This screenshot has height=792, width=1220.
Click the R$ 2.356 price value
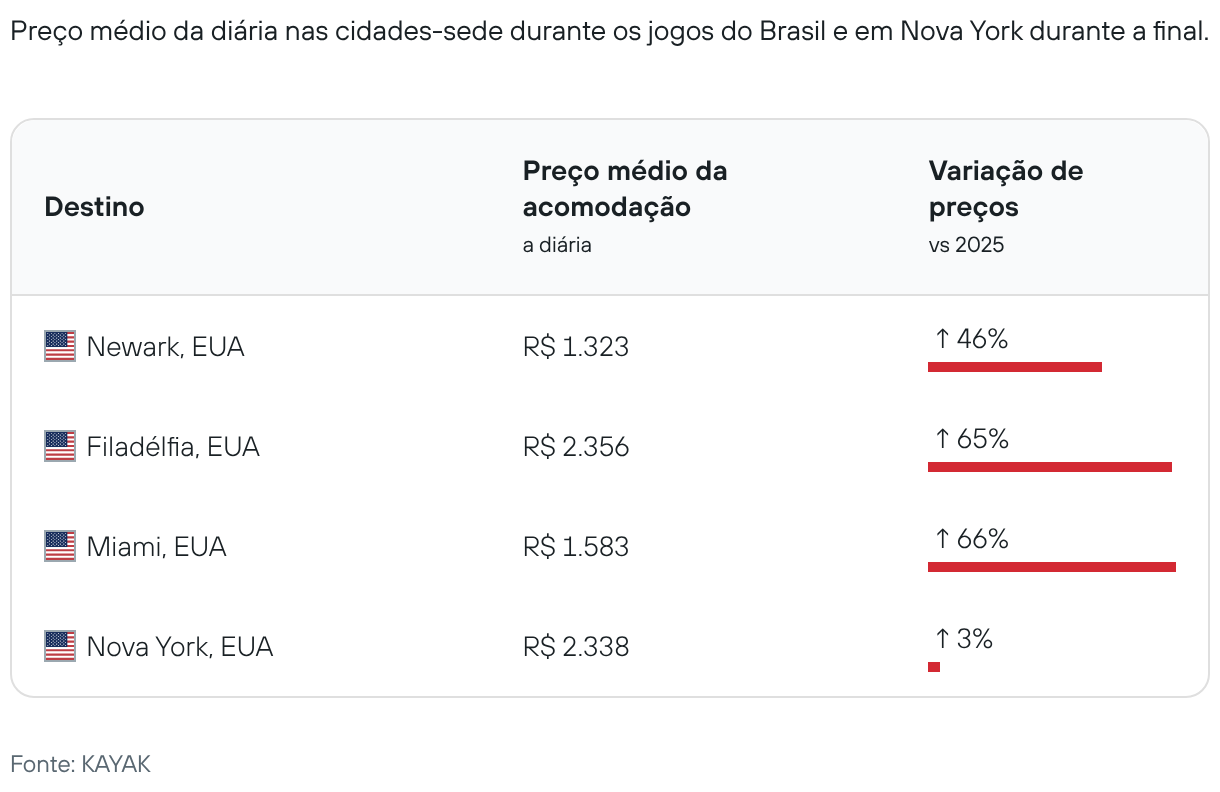point(576,447)
